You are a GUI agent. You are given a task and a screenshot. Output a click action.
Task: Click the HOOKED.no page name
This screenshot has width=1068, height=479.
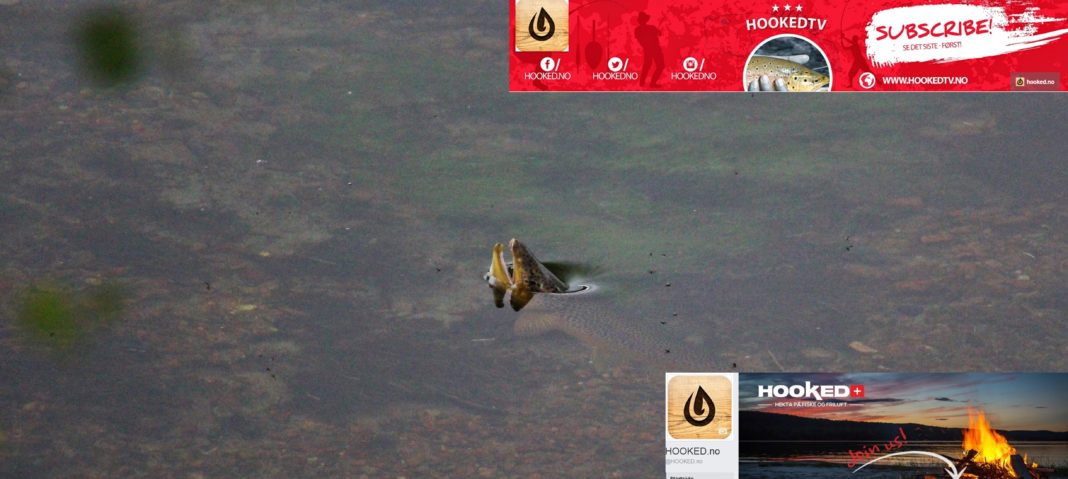693,451
